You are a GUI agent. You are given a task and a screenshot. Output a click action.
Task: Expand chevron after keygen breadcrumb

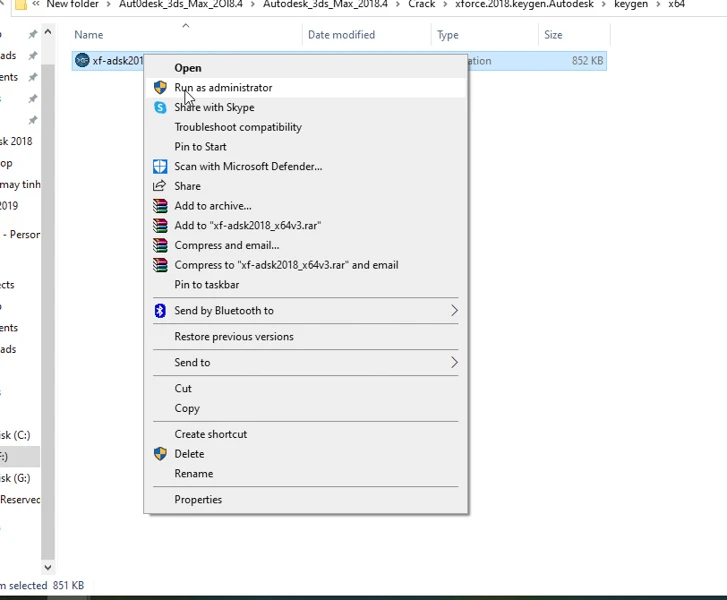tap(658, 4)
